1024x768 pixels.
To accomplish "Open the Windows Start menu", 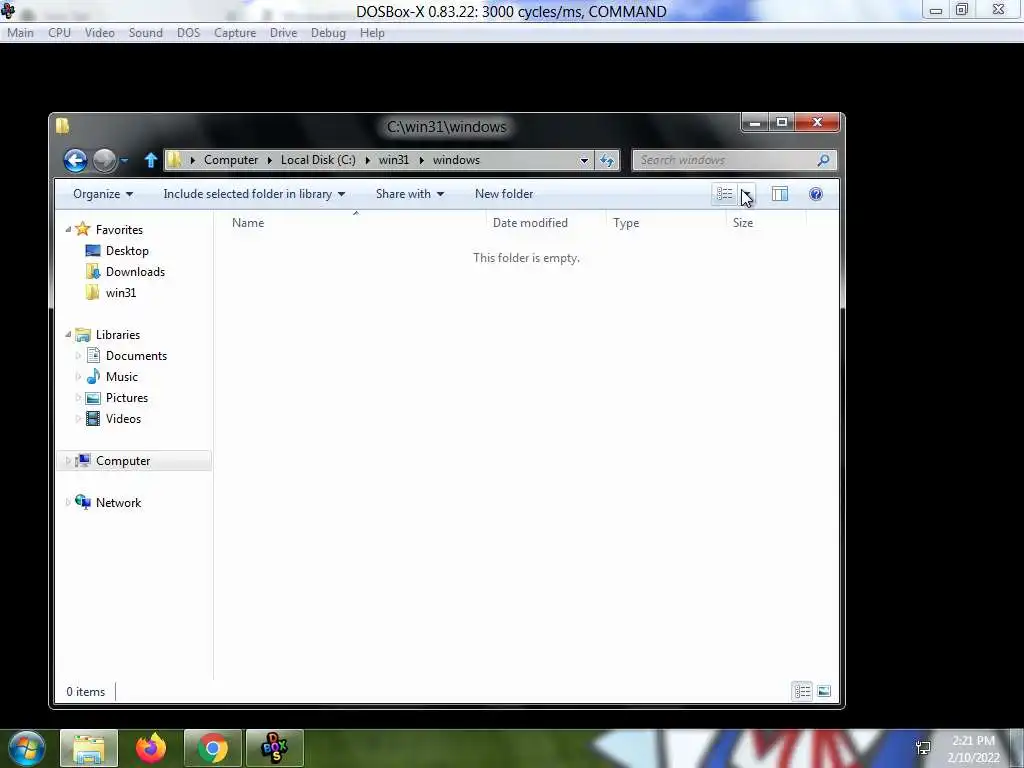I will [x=27, y=748].
